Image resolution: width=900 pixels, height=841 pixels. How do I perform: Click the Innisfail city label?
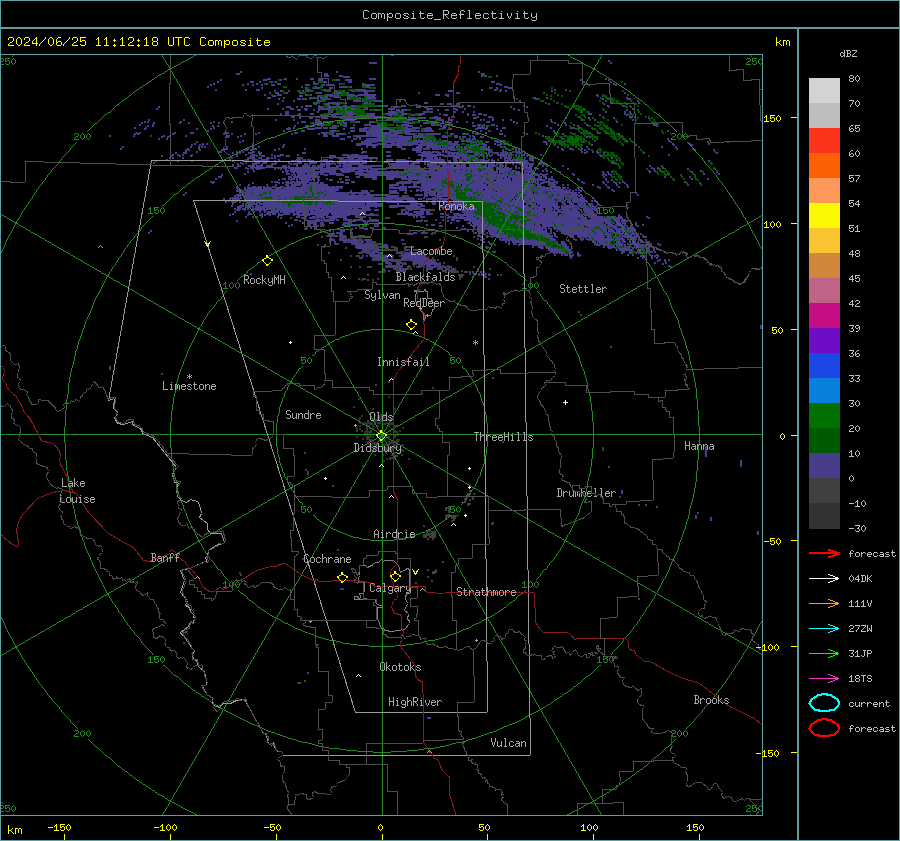403,362
